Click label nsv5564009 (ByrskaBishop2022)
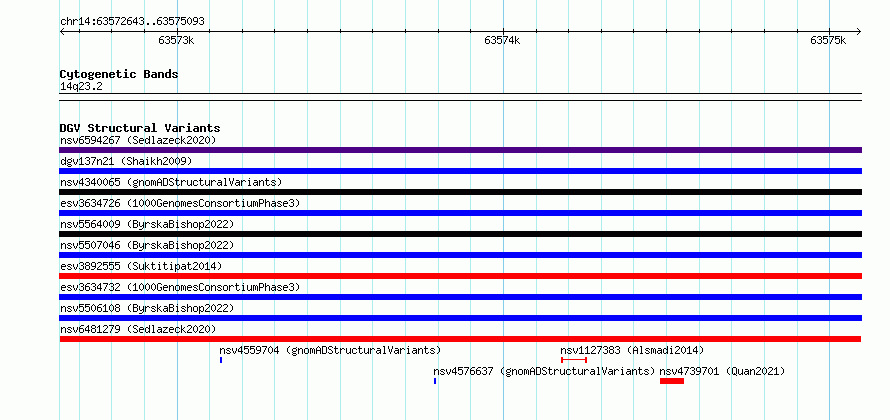Image resolution: width=890 pixels, height=420 pixels. tap(147, 224)
